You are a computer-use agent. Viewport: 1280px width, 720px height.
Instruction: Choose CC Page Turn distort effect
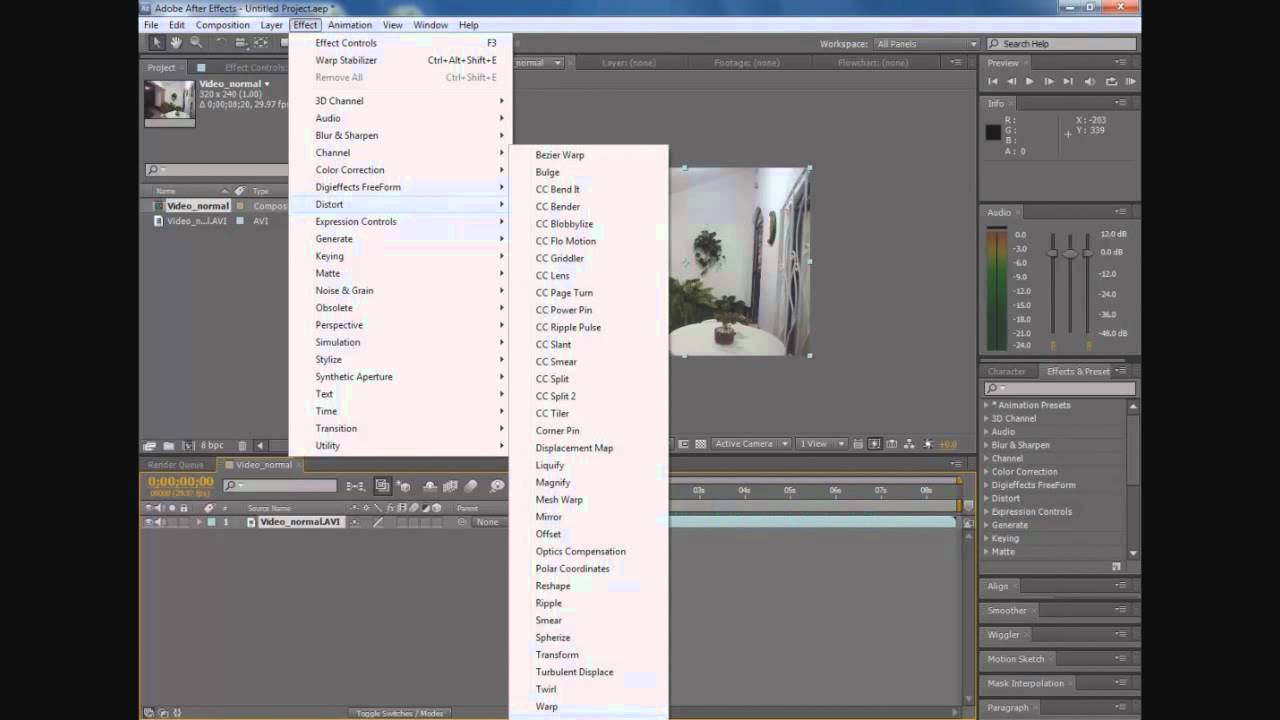[589, 293]
